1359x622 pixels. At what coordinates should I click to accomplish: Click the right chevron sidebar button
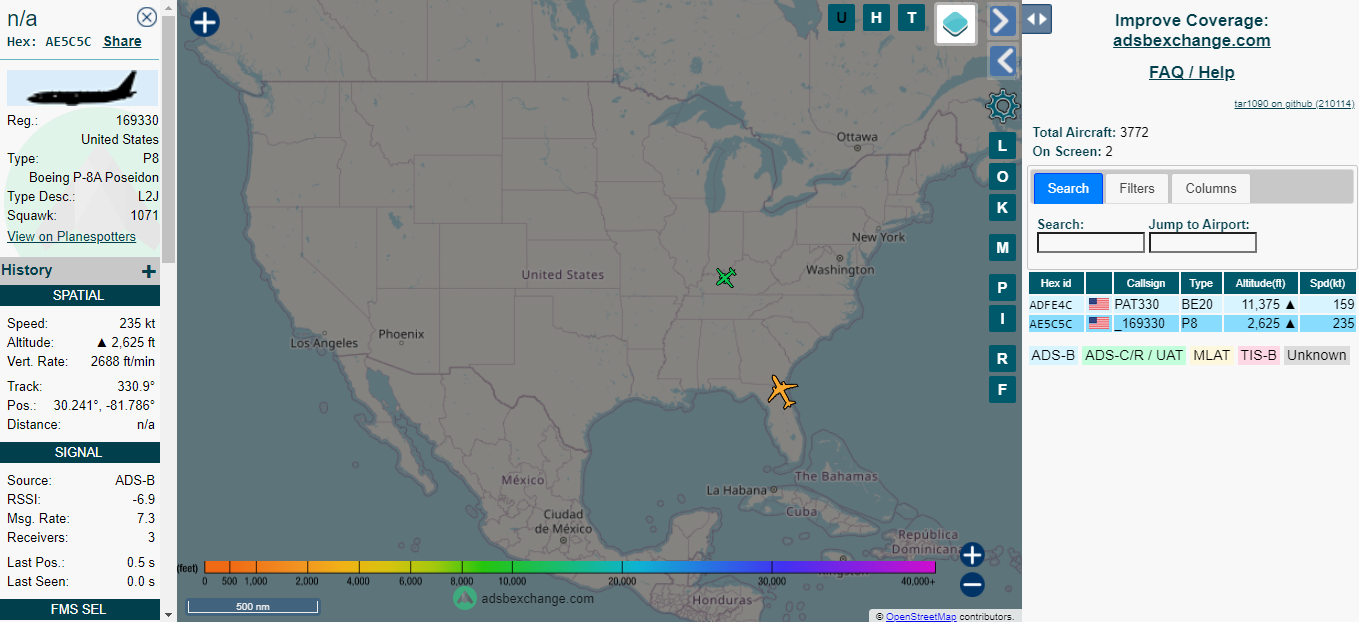[1003, 20]
